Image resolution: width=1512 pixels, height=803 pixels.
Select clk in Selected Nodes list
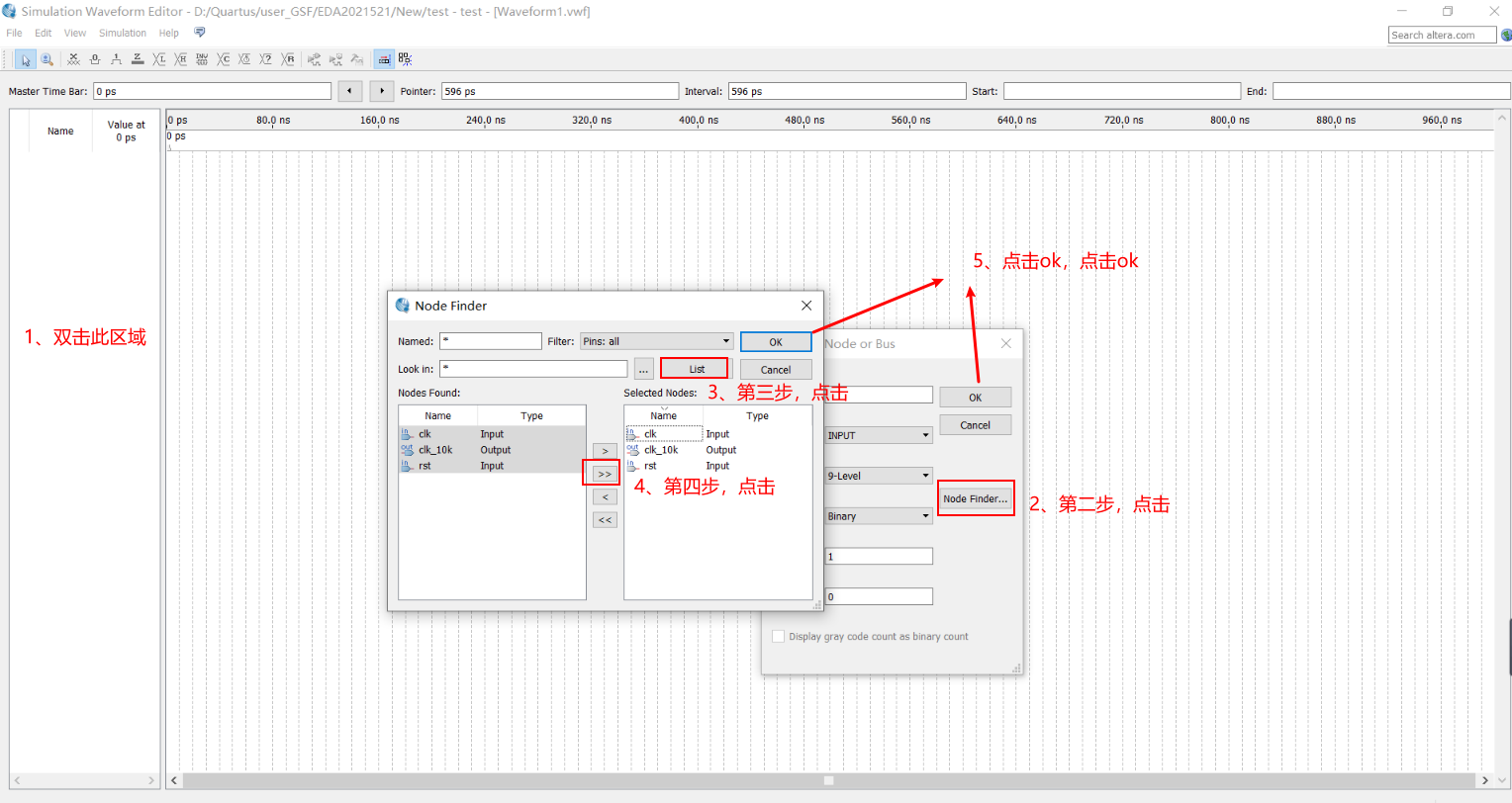pos(717,434)
